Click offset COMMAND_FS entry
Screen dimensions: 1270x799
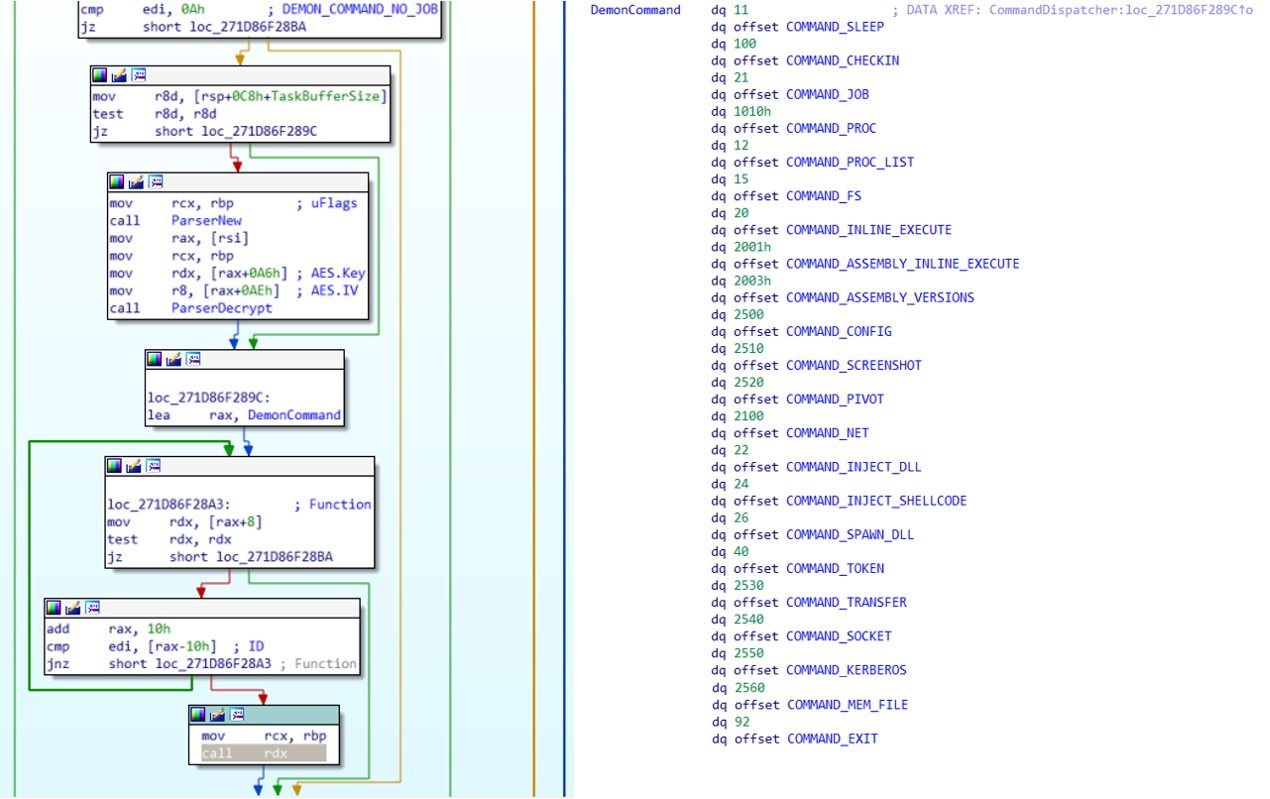pyautogui.click(x=786, y=196)
